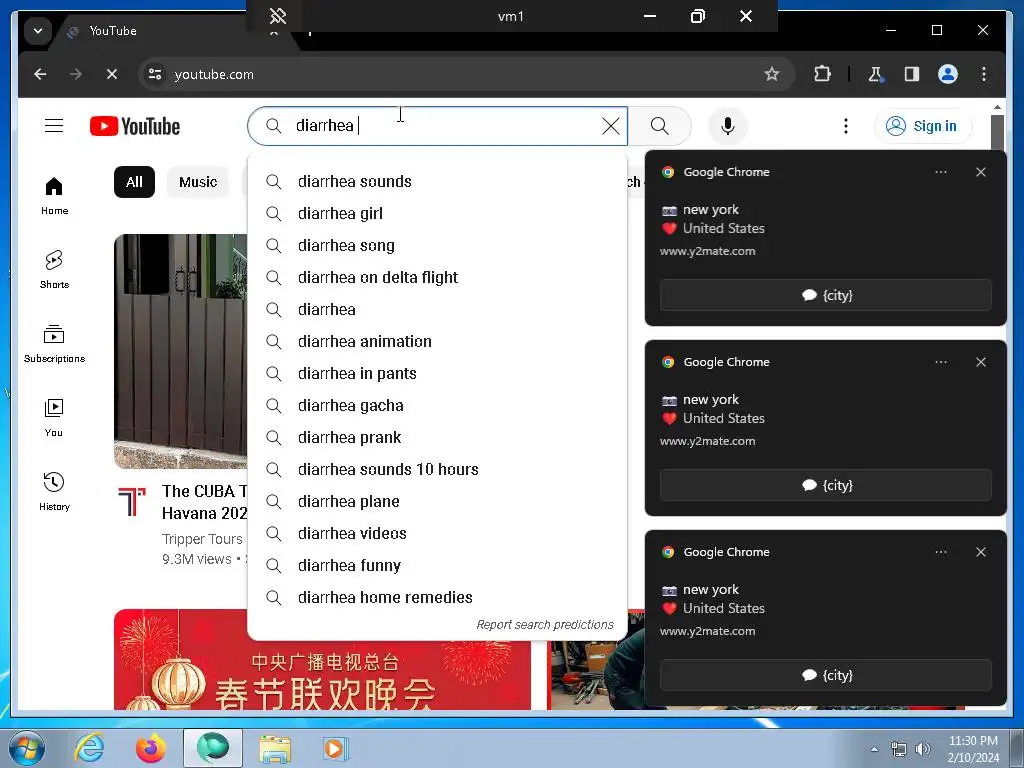Bookmark this page with star
Viewport: 1024px width, 768px height.
(772, 74)
